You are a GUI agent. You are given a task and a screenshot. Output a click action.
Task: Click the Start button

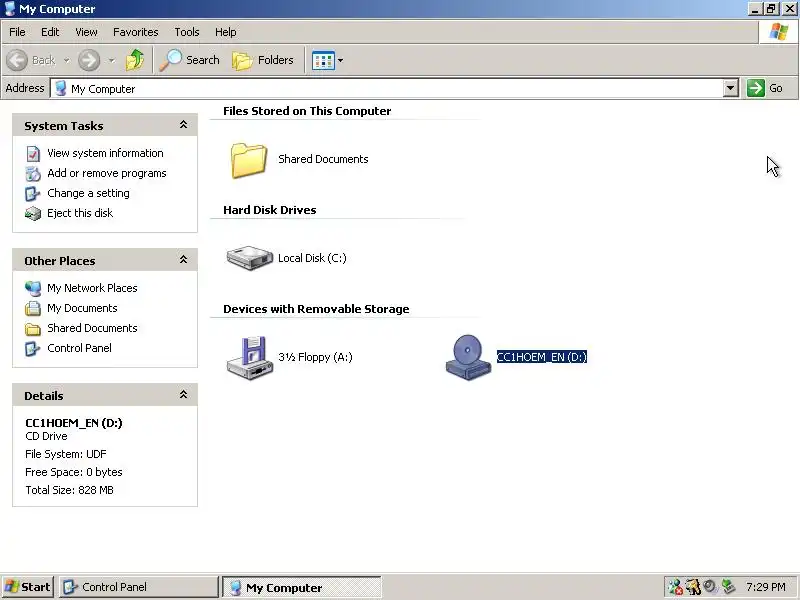click(x=28, y=587)
